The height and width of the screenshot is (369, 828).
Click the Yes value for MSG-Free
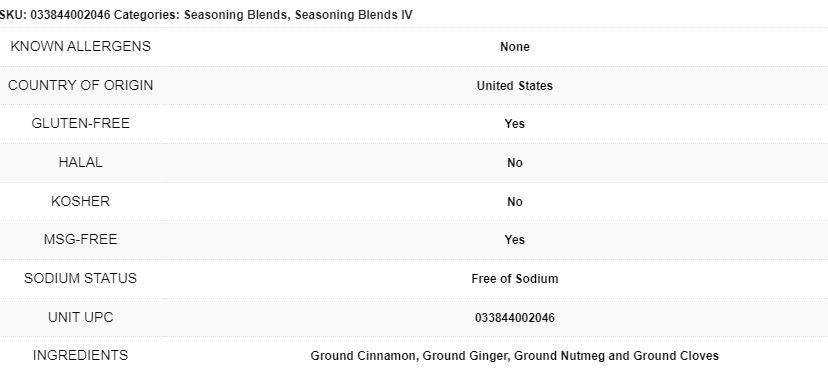pyautogui.click(x=515, y=240)
